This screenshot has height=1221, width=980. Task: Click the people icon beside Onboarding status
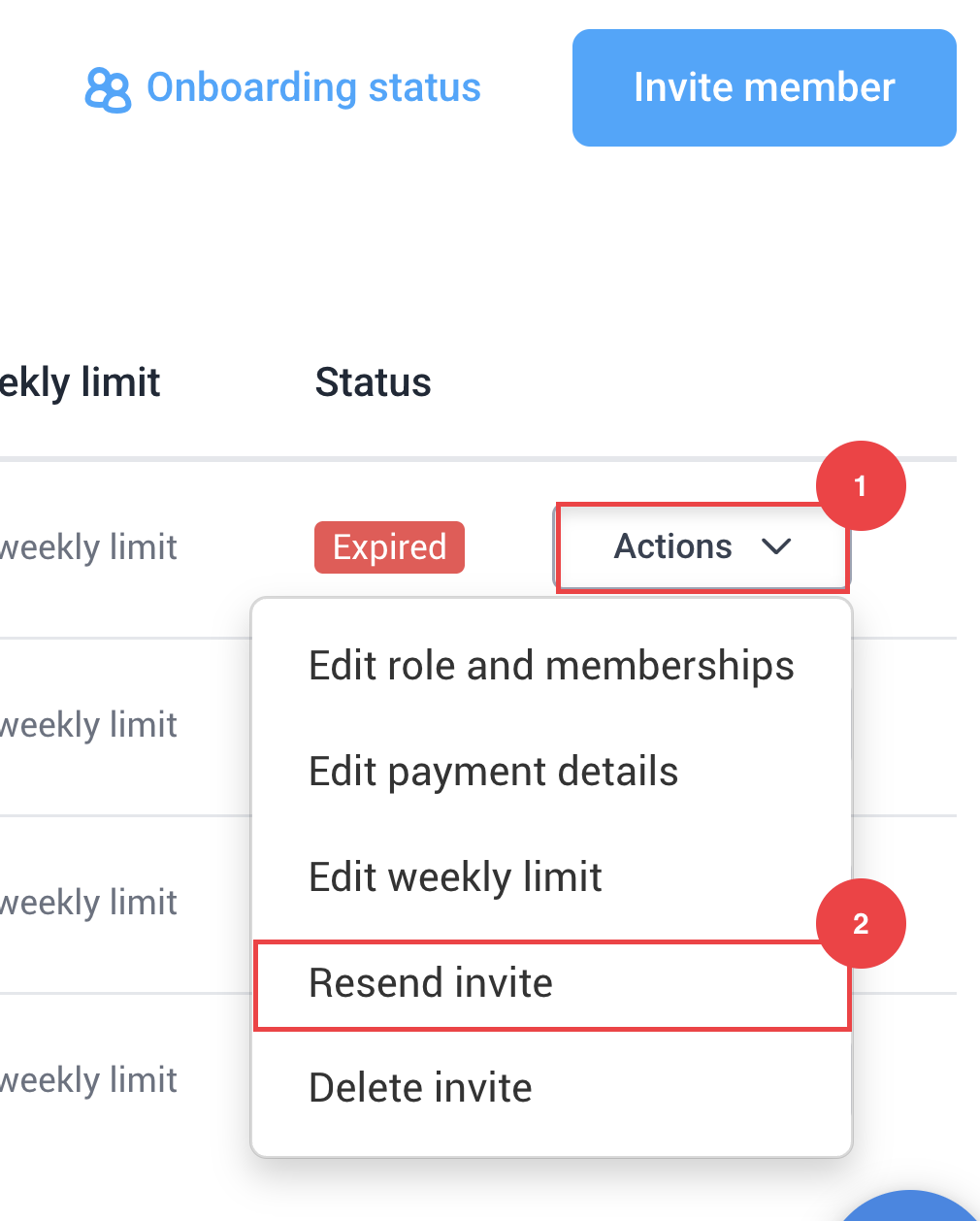point(108,89)
